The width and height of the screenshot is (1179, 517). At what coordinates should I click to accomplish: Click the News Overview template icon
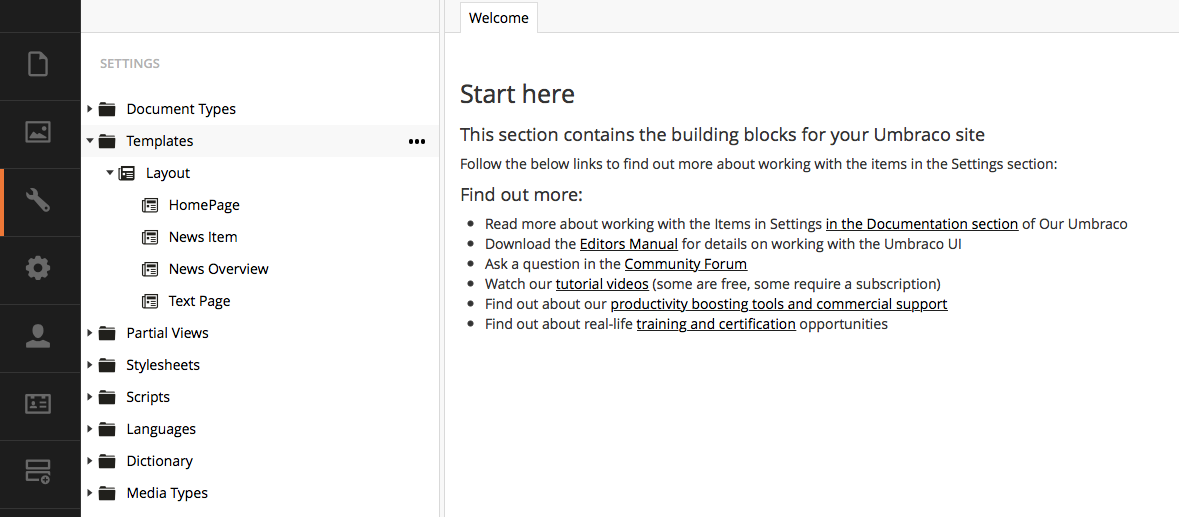(150, 269)
